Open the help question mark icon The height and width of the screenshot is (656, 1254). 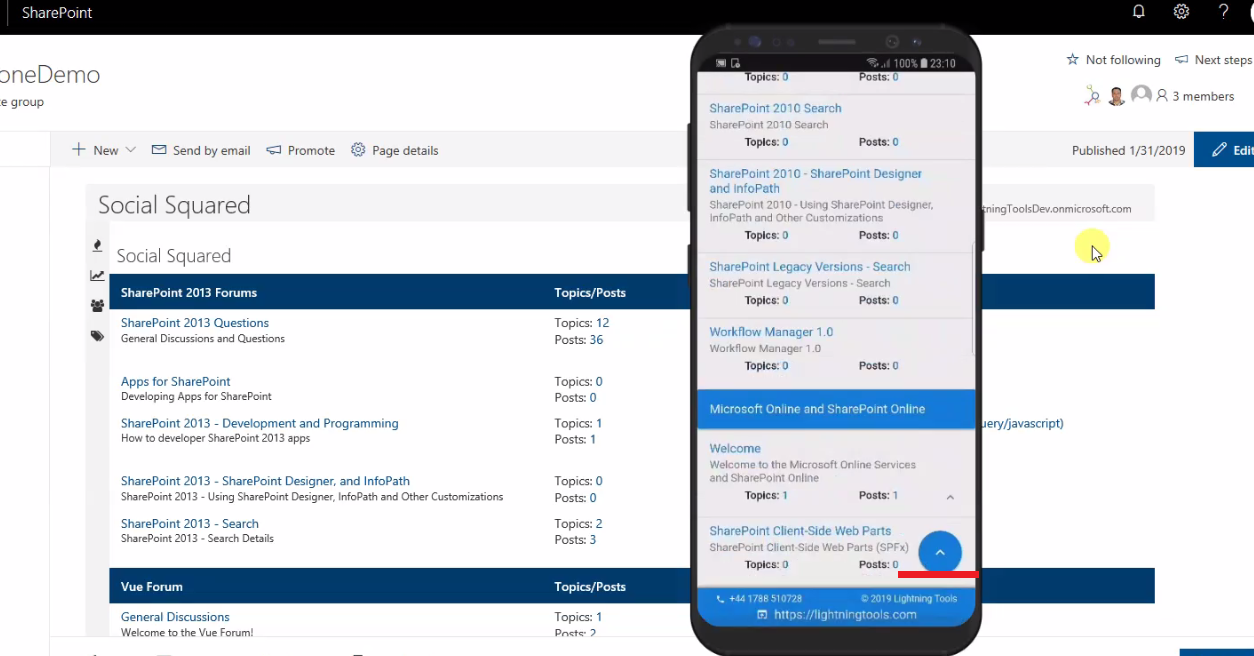1223,12
